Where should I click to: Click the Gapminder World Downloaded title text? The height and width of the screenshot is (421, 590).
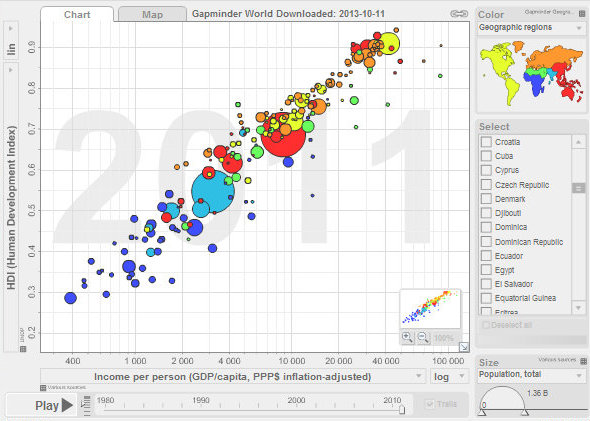tap(288, 14)
